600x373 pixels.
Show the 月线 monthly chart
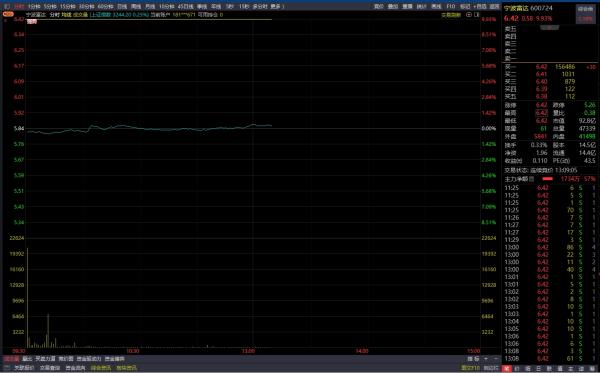click(150, 7)
